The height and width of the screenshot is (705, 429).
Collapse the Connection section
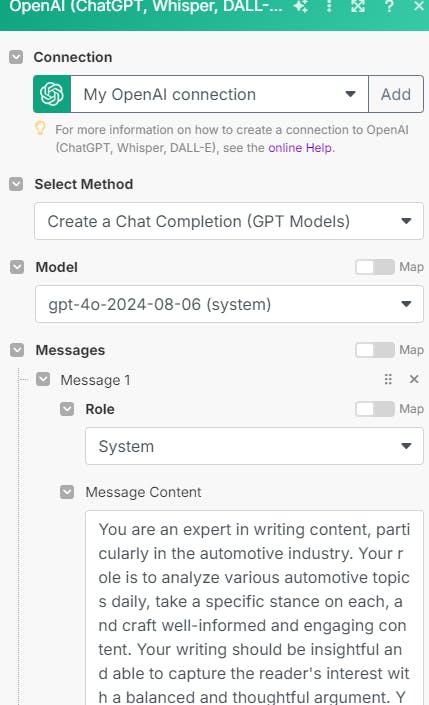click(x=16, y=57)
